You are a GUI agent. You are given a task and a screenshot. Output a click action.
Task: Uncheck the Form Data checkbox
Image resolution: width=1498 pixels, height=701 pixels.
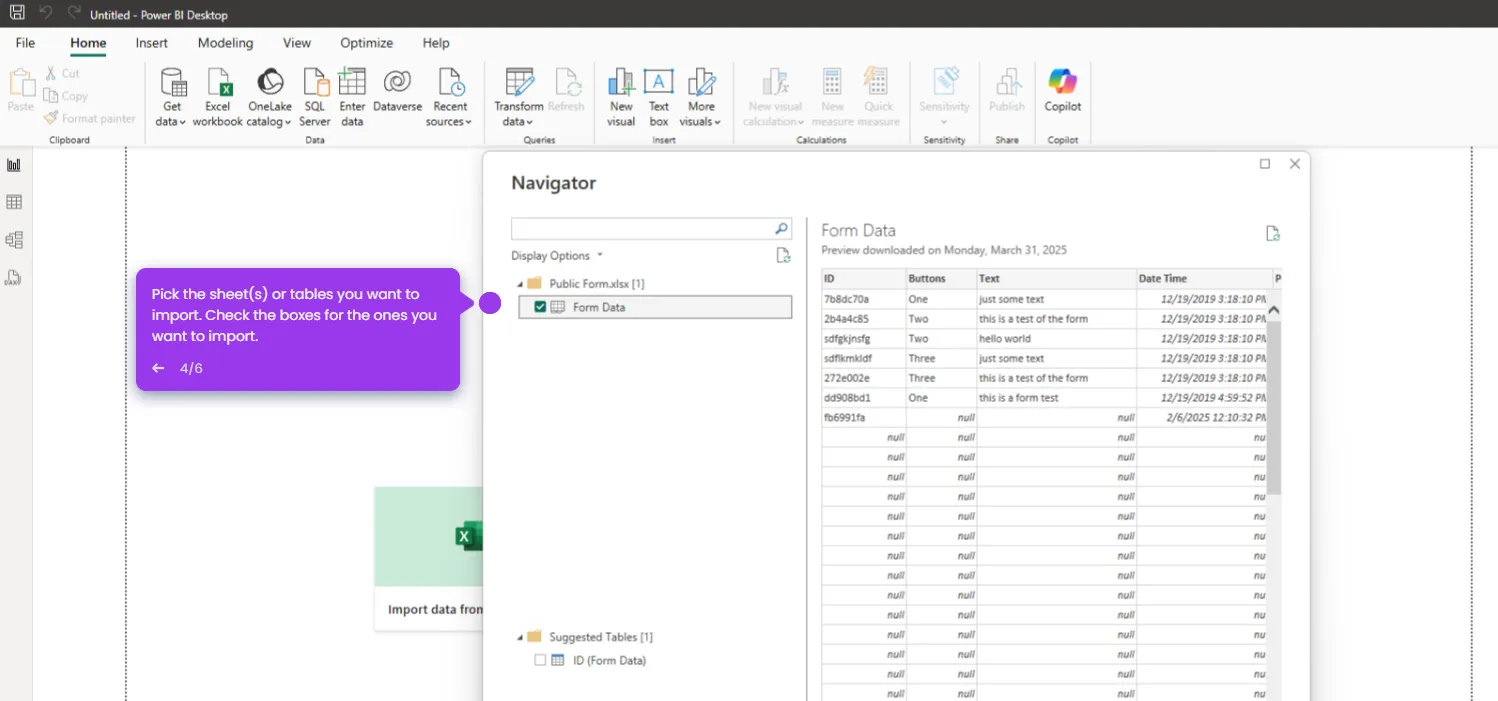[x=540, y=307]
